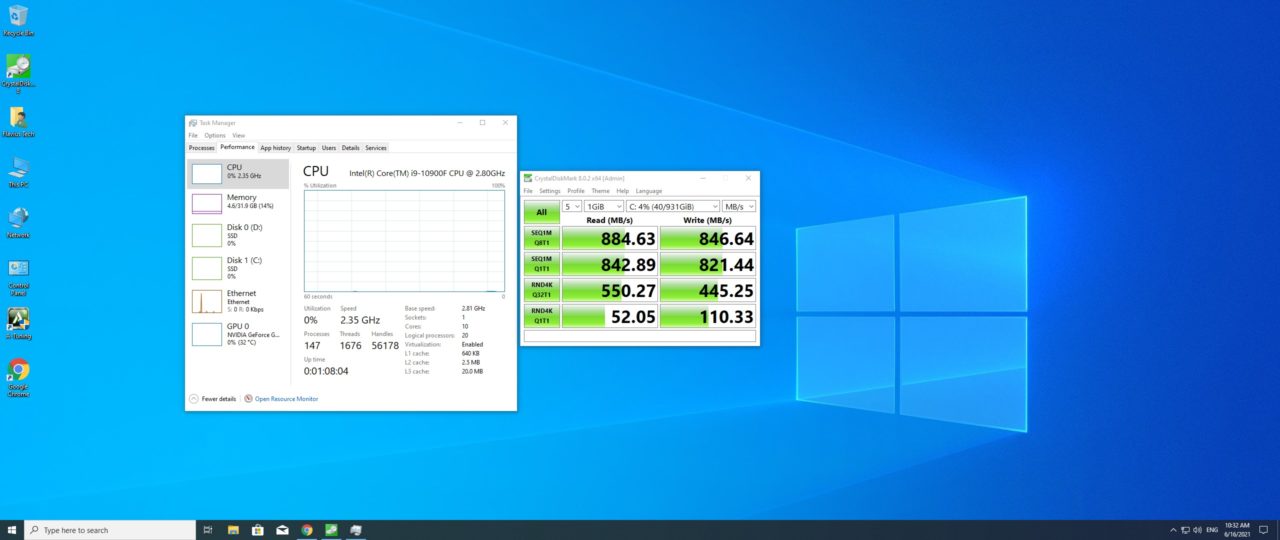Click the 550.27 read result
The height and width of the screenshot is (540, 1280).
point(609,289)
